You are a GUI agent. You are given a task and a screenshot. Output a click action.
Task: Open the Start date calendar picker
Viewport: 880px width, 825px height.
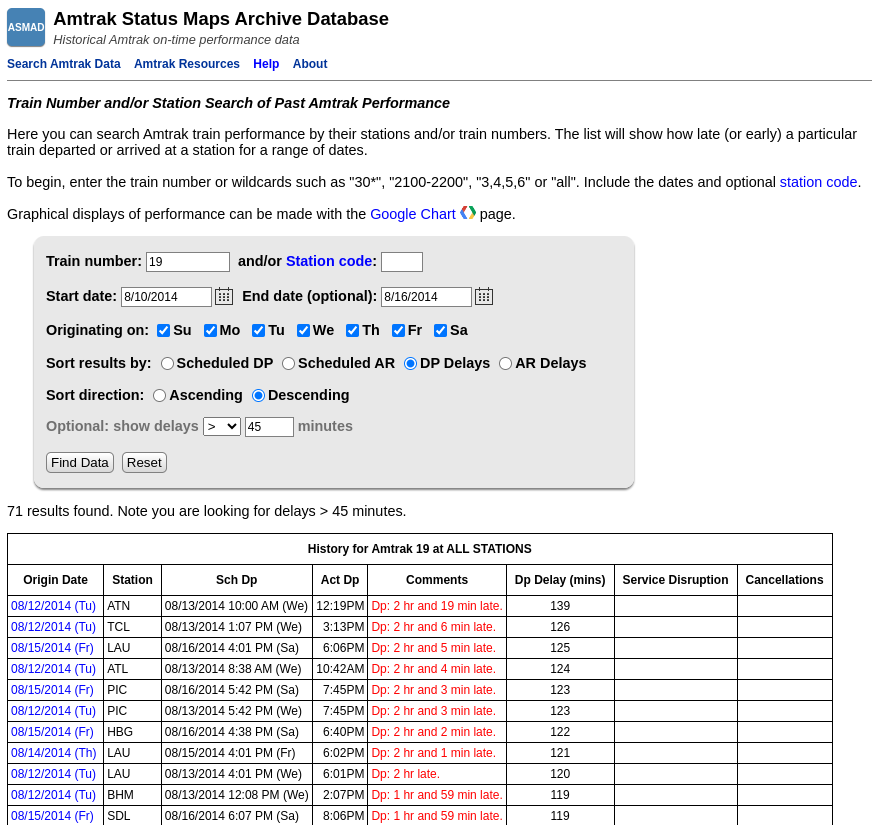[x=224, y=296]
